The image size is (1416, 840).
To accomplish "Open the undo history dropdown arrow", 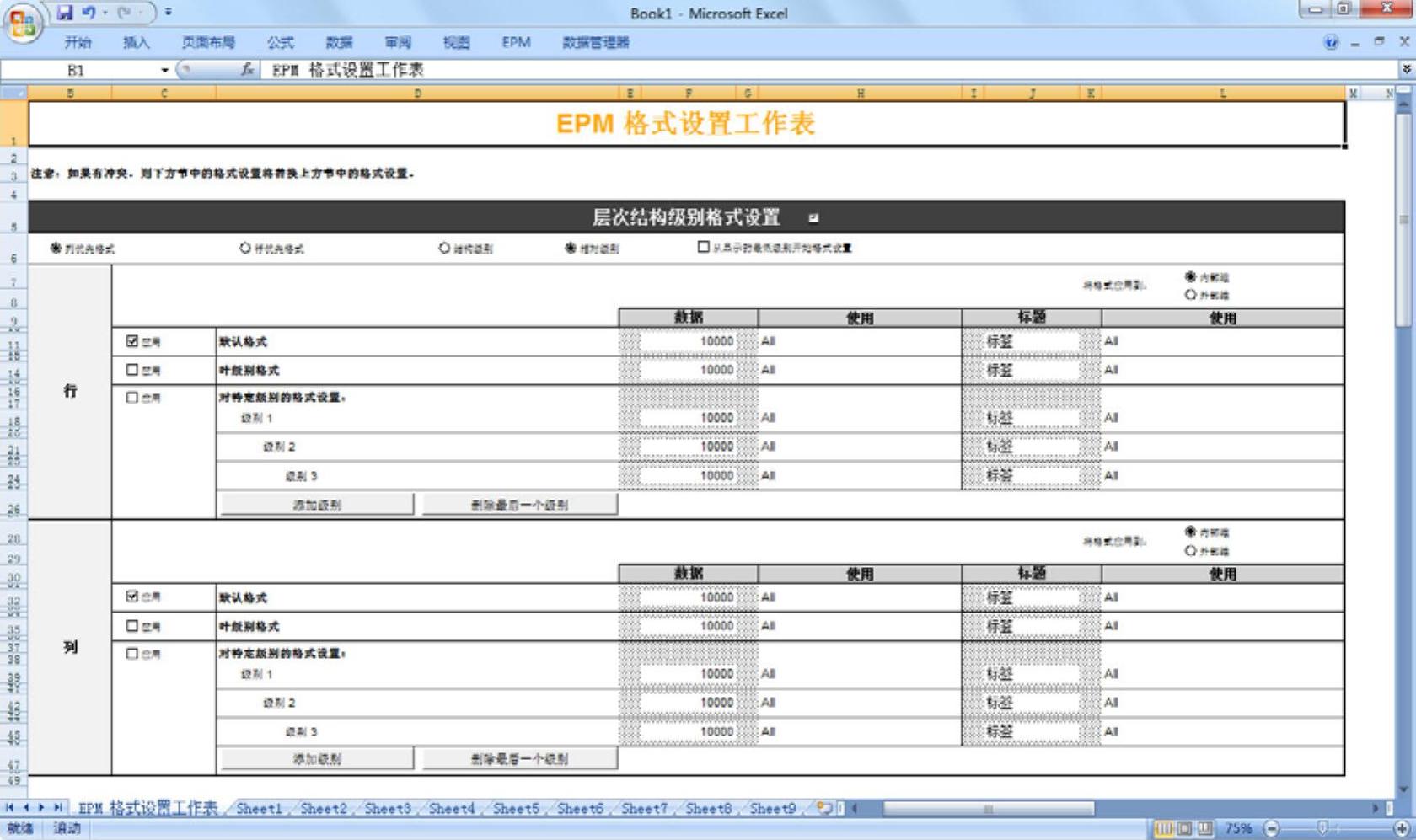I will (x=105, y=13).
